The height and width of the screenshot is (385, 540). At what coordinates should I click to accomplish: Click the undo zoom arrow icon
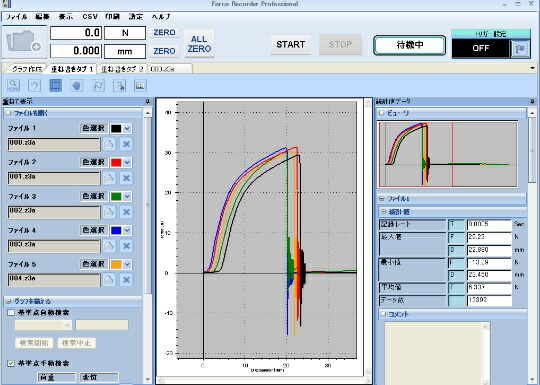point(34,85)
